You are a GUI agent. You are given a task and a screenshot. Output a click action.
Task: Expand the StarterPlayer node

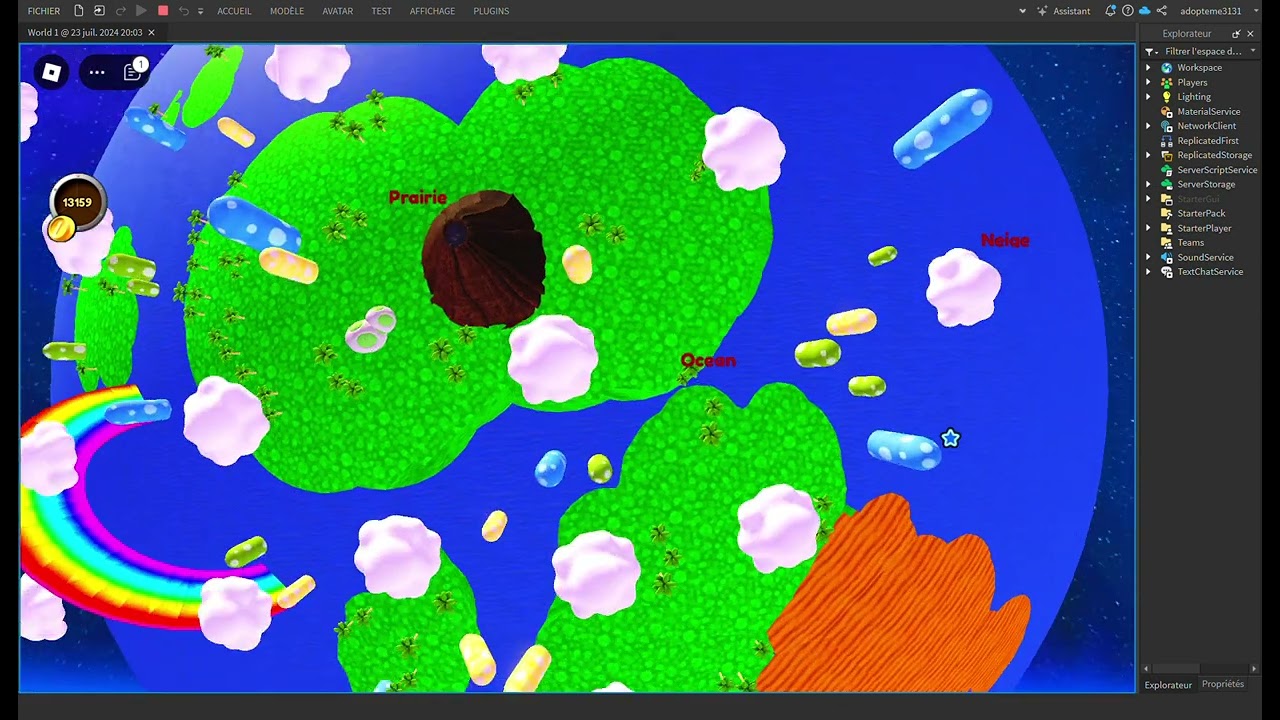(x=1148, y=228)
